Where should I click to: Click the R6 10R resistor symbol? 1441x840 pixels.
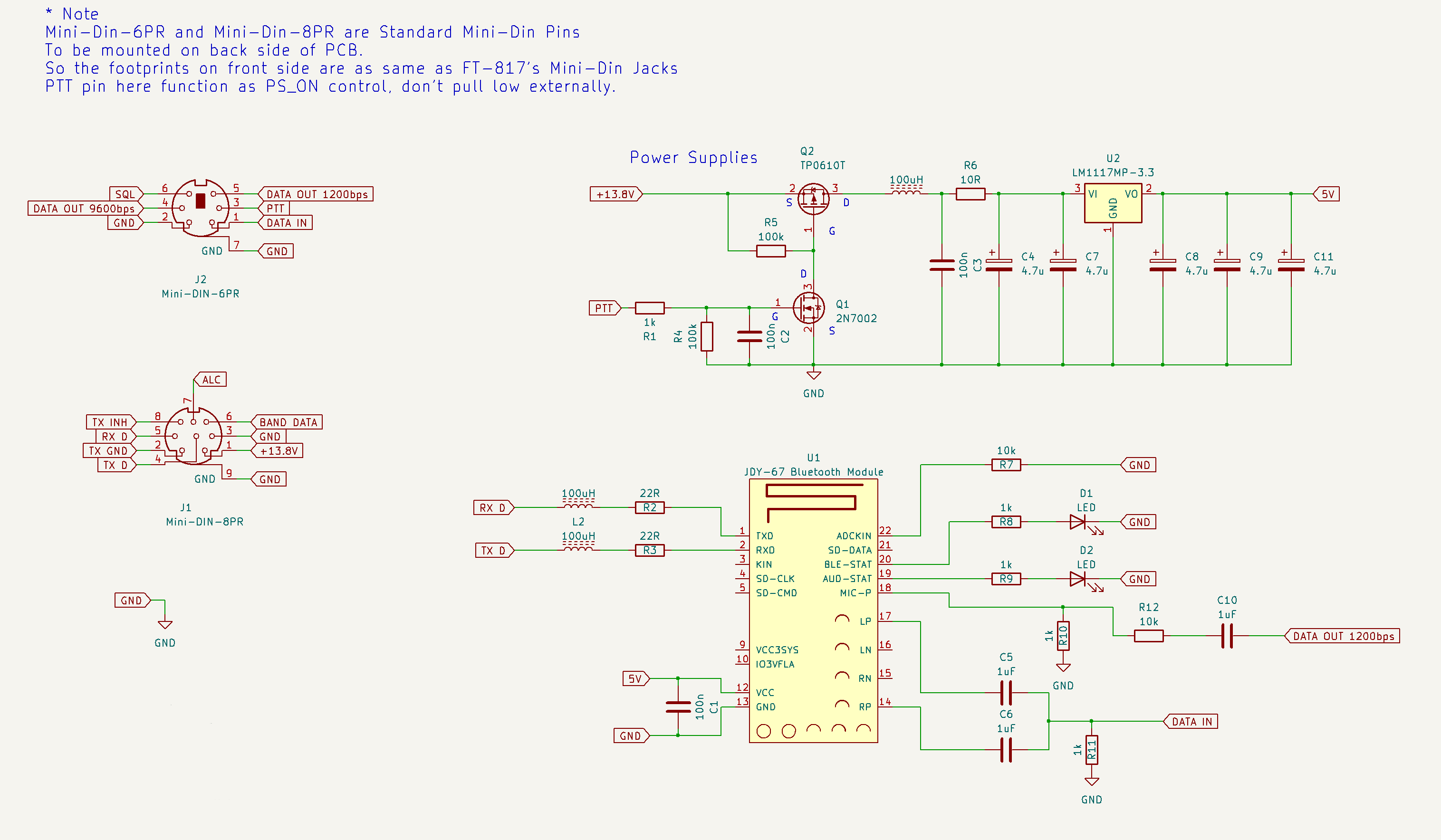click(x=970, y=194)
